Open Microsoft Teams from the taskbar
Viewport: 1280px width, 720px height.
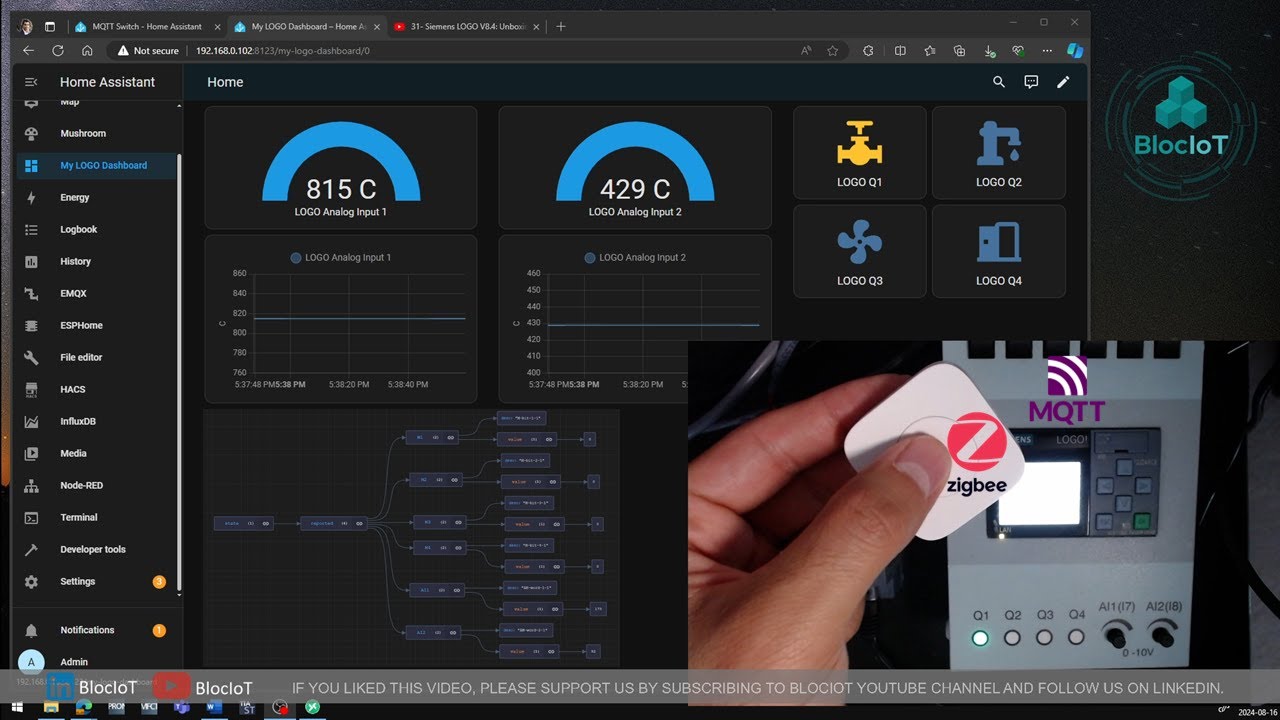[x=181, y=707]
